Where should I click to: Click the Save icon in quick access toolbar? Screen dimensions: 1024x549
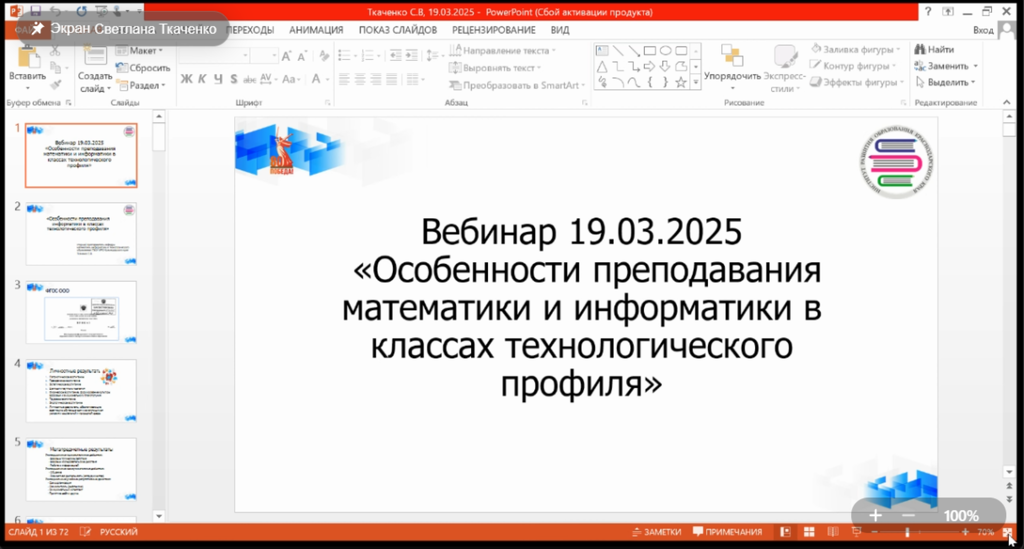click(x=35, y=11)
